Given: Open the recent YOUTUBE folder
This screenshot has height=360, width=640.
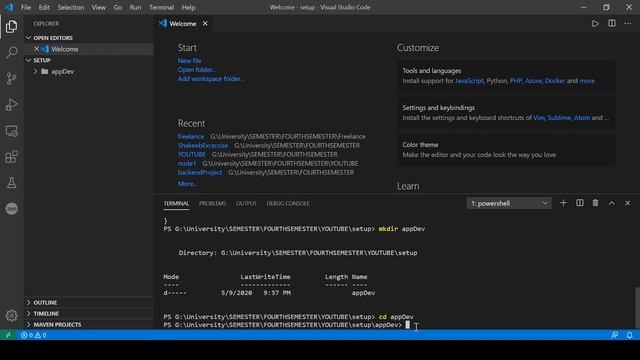Looking at the screenshot, I should pyautogui.click(x=191, y=154).
